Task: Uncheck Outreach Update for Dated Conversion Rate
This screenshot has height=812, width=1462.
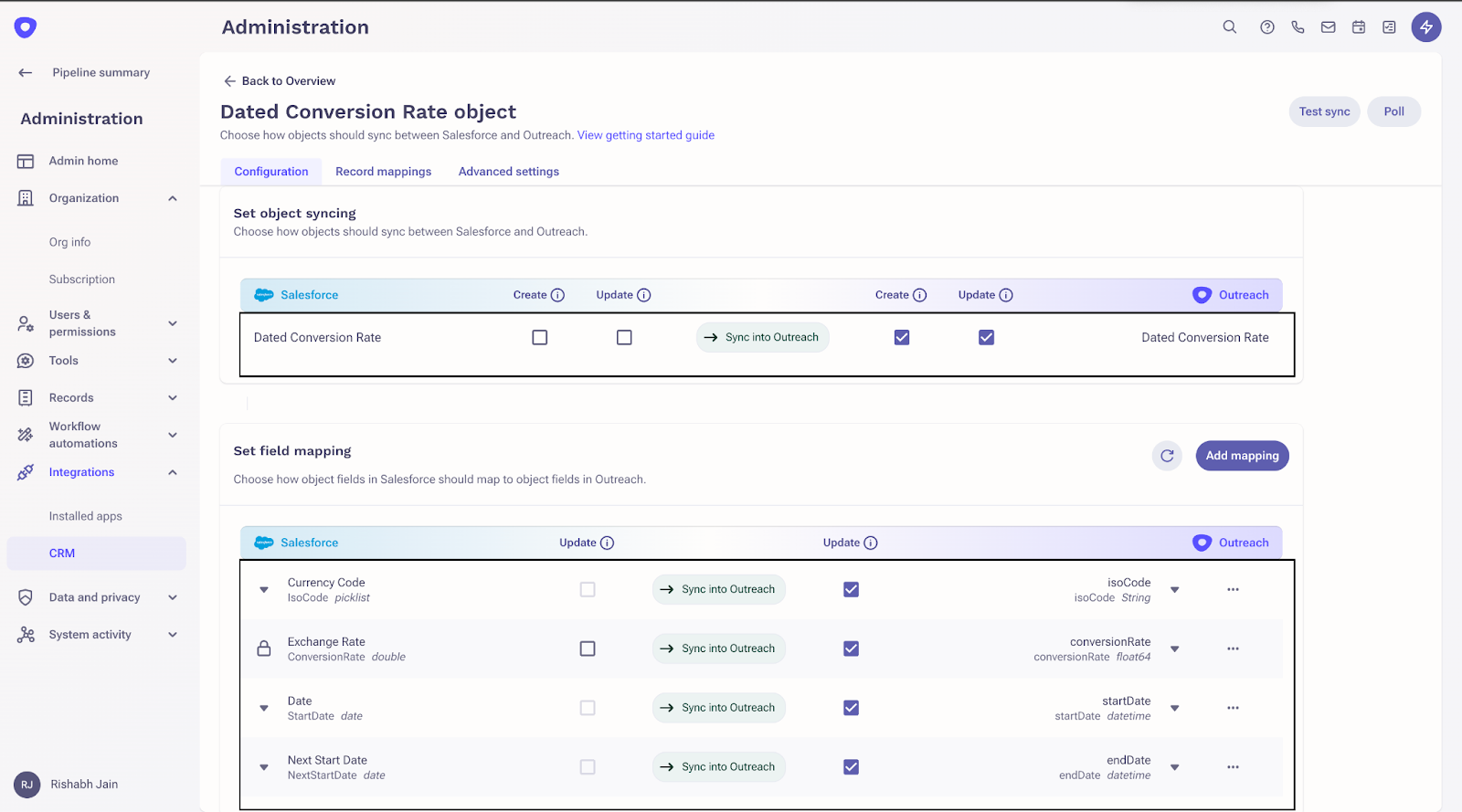Action: pos(986,338)
